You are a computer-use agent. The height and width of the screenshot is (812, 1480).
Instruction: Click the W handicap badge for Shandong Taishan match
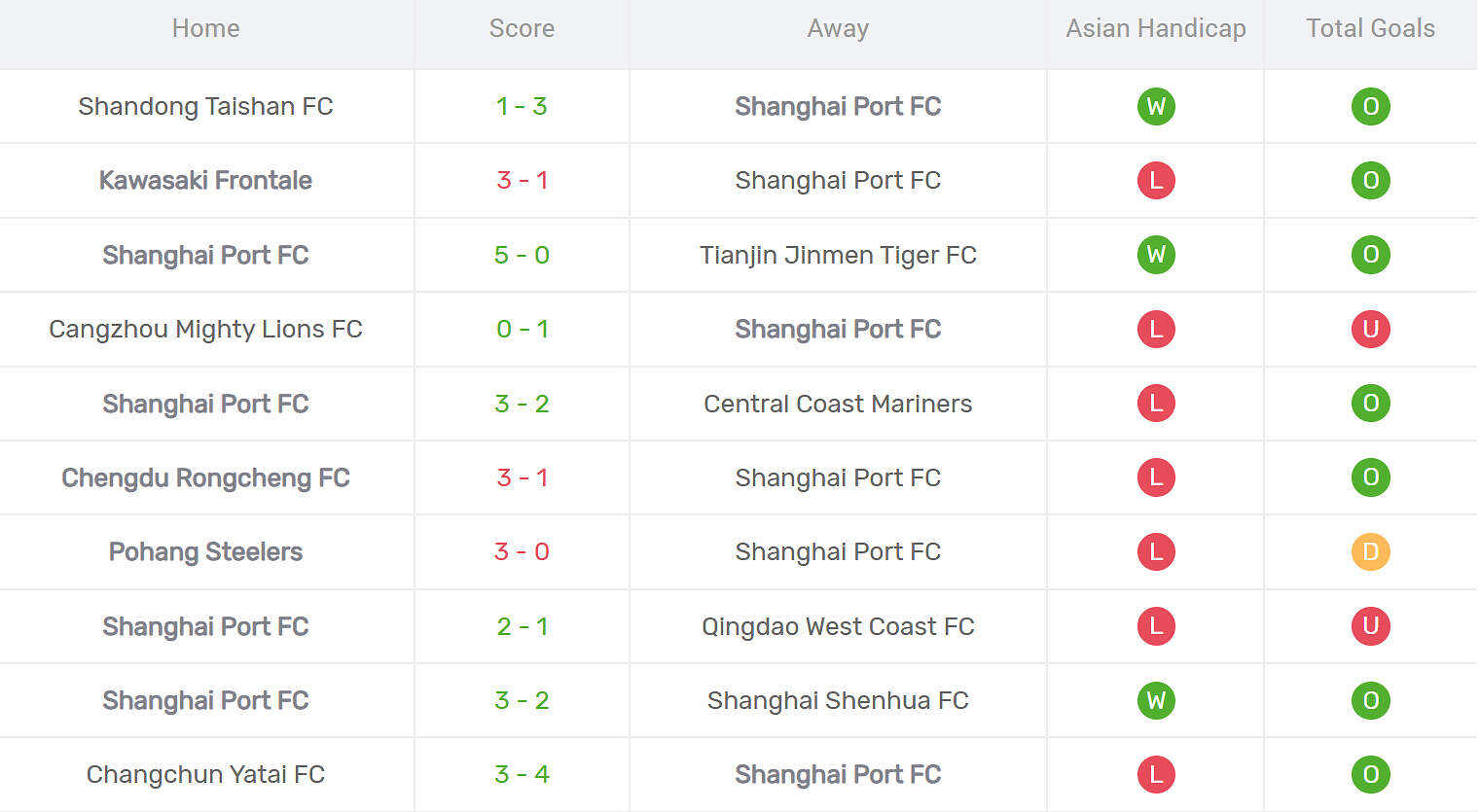(x=1156, y=106)
